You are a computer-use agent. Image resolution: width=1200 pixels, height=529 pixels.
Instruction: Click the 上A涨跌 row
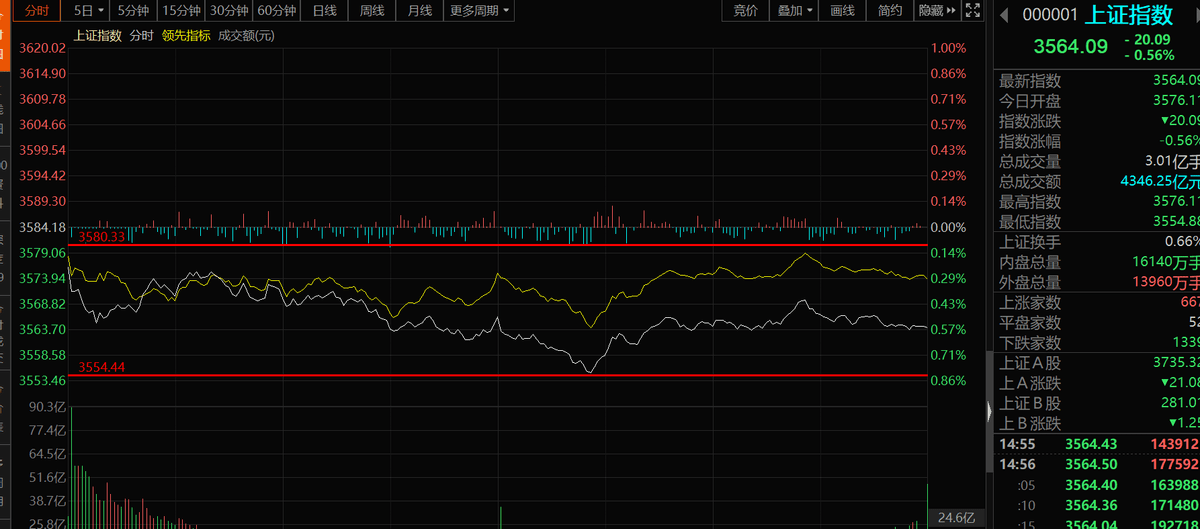tap(1098, 383)
